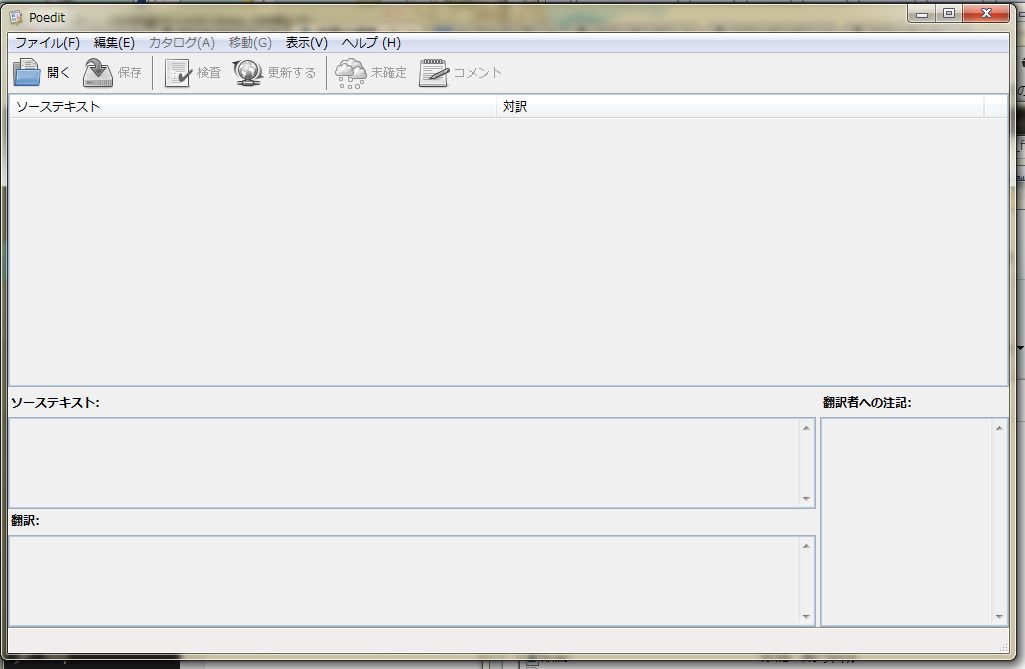The image size is (1025, 669).
Task: Click the 検査 (Validate) checkmark icon
Action: 178,73
